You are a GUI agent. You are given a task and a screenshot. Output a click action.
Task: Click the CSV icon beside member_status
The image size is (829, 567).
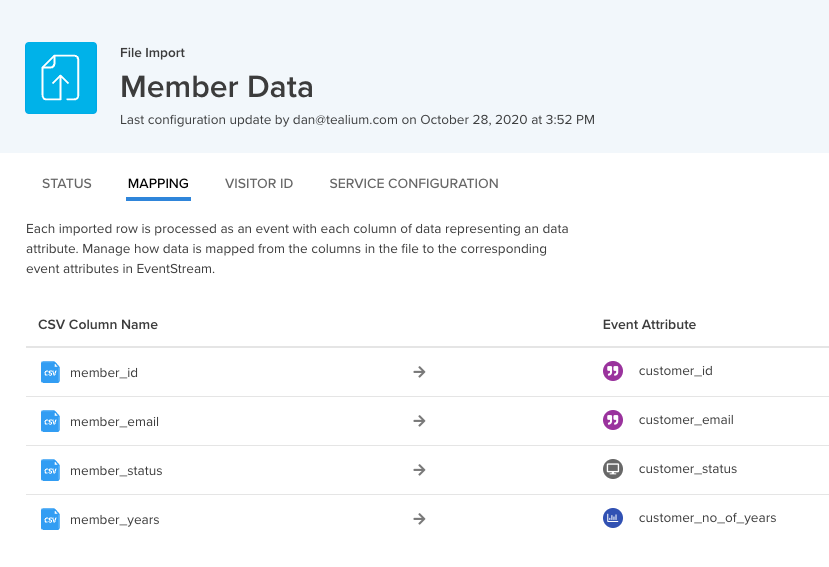pyautogui.click(x=50, y=470)
